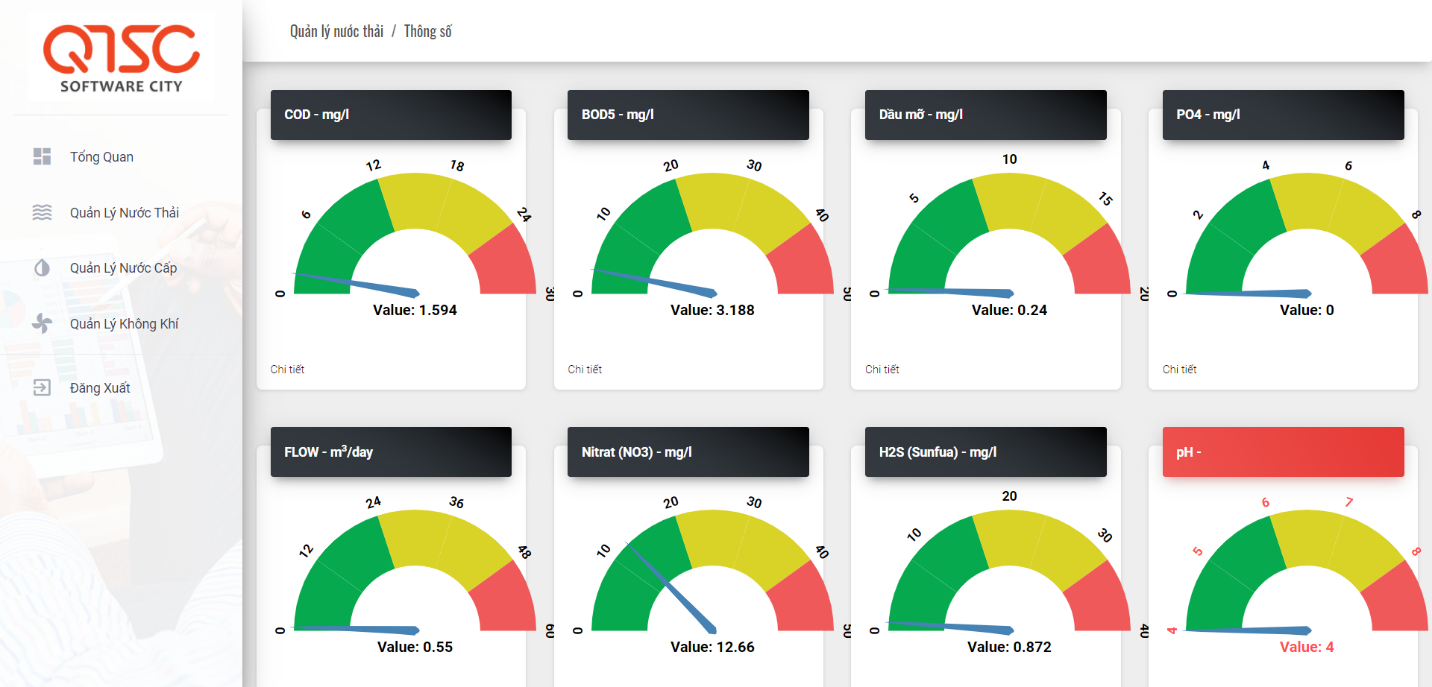This screenshot has height=687, width=1432.
Task: Click the PO4 - mg/l card header
Action: [x=1283, y=115]
